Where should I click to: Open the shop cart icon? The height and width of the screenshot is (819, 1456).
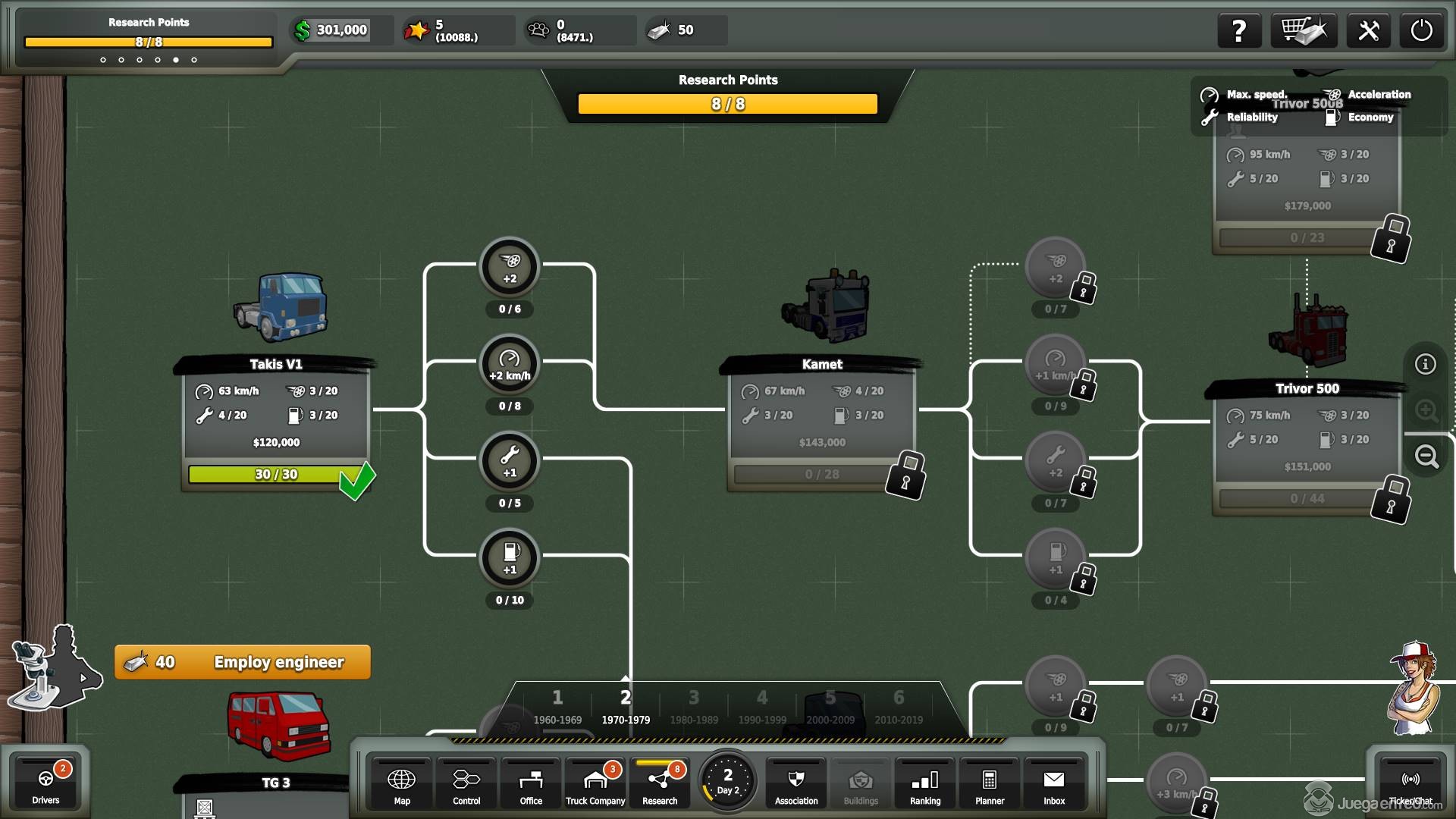pos(1304,31)
